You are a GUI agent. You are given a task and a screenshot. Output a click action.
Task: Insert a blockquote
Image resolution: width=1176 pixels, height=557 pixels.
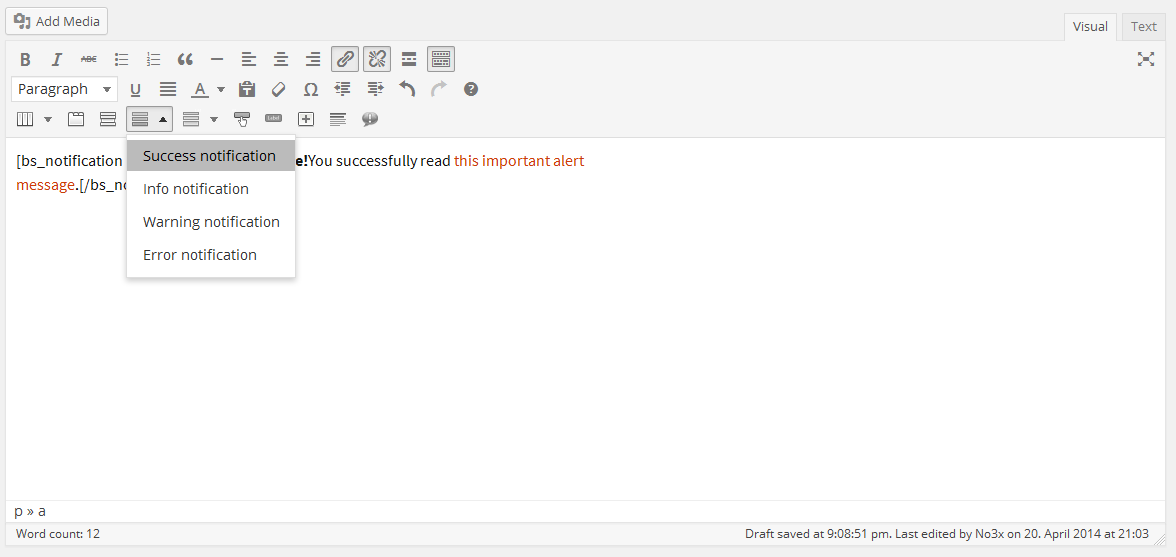click(185, 59)
